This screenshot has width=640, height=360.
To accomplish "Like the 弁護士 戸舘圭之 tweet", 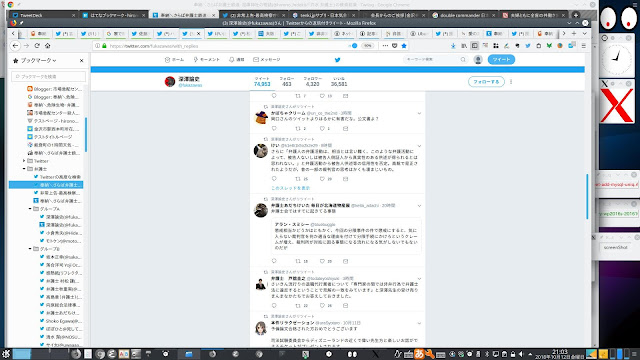I will click(322, 305).
